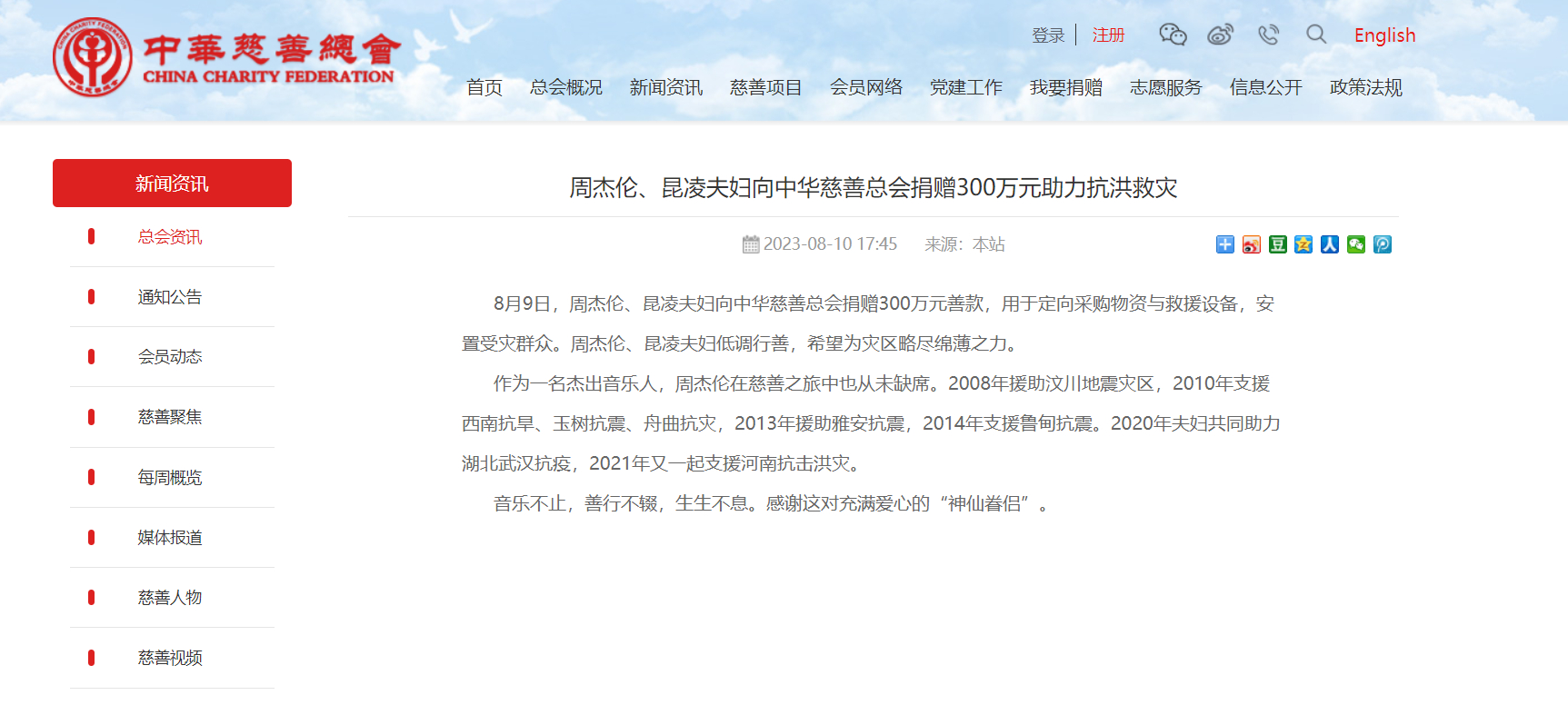Open the 总会概况 menu
The width and height of the screenshot is (1568, 705).
pyautogui.click(x=566, y=87)
